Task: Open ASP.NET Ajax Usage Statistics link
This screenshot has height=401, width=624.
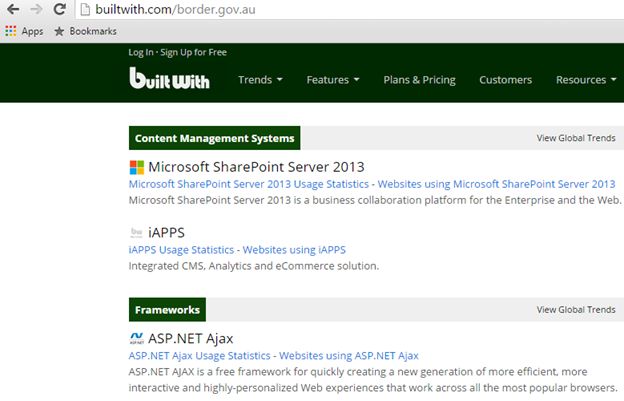Action: (x=199, y=355)
